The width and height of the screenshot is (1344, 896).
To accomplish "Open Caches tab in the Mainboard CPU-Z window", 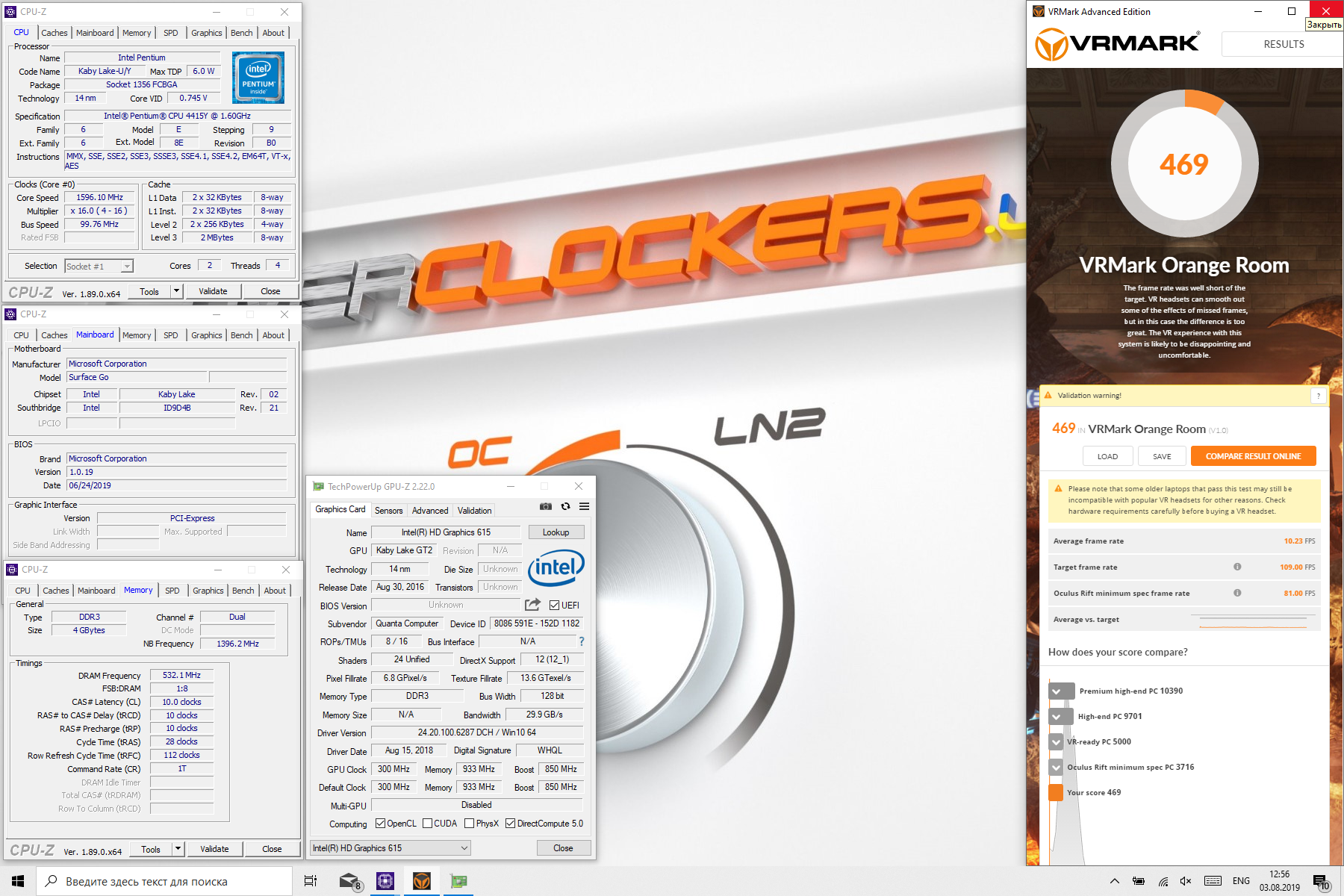I will tap(55, 335).
